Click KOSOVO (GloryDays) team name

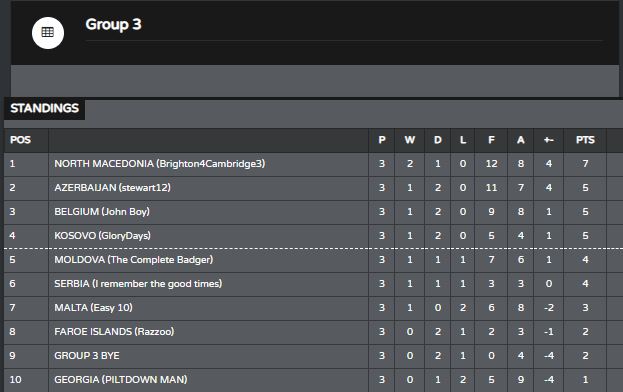pyautogui.click(x=103, y=236)
